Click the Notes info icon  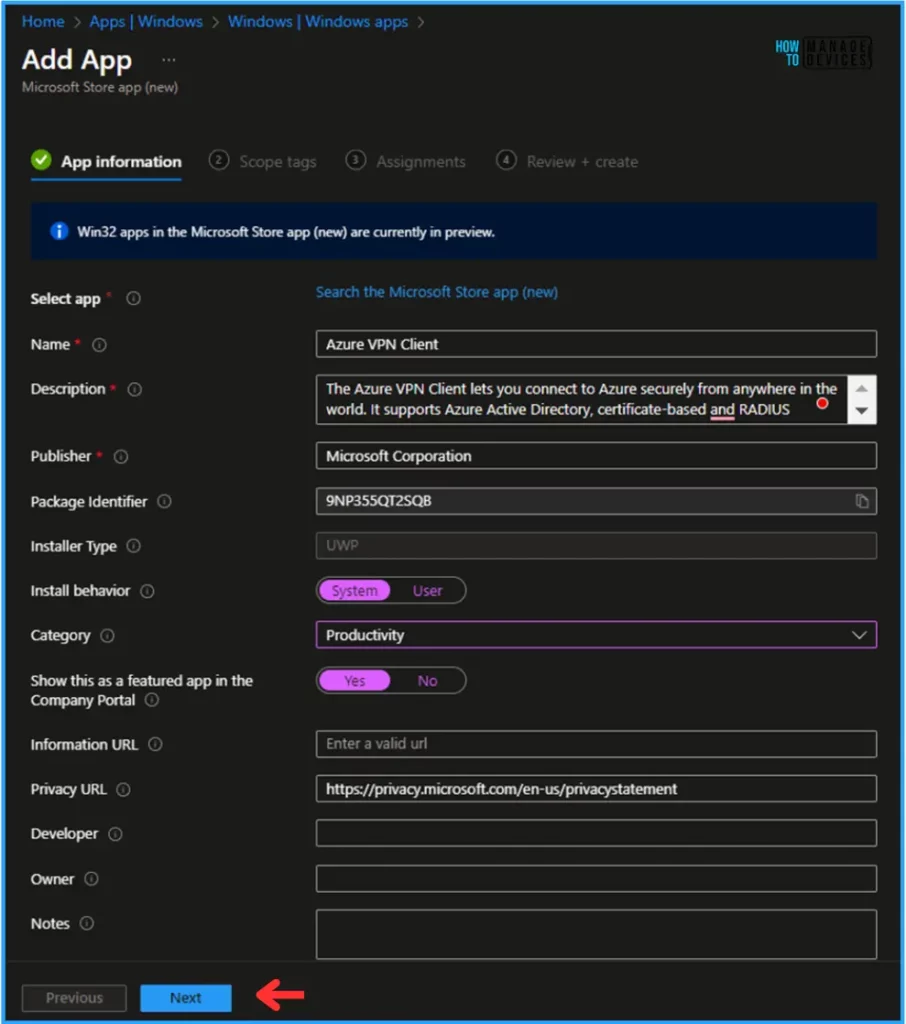pyautogui.click(x=87, y=923)
